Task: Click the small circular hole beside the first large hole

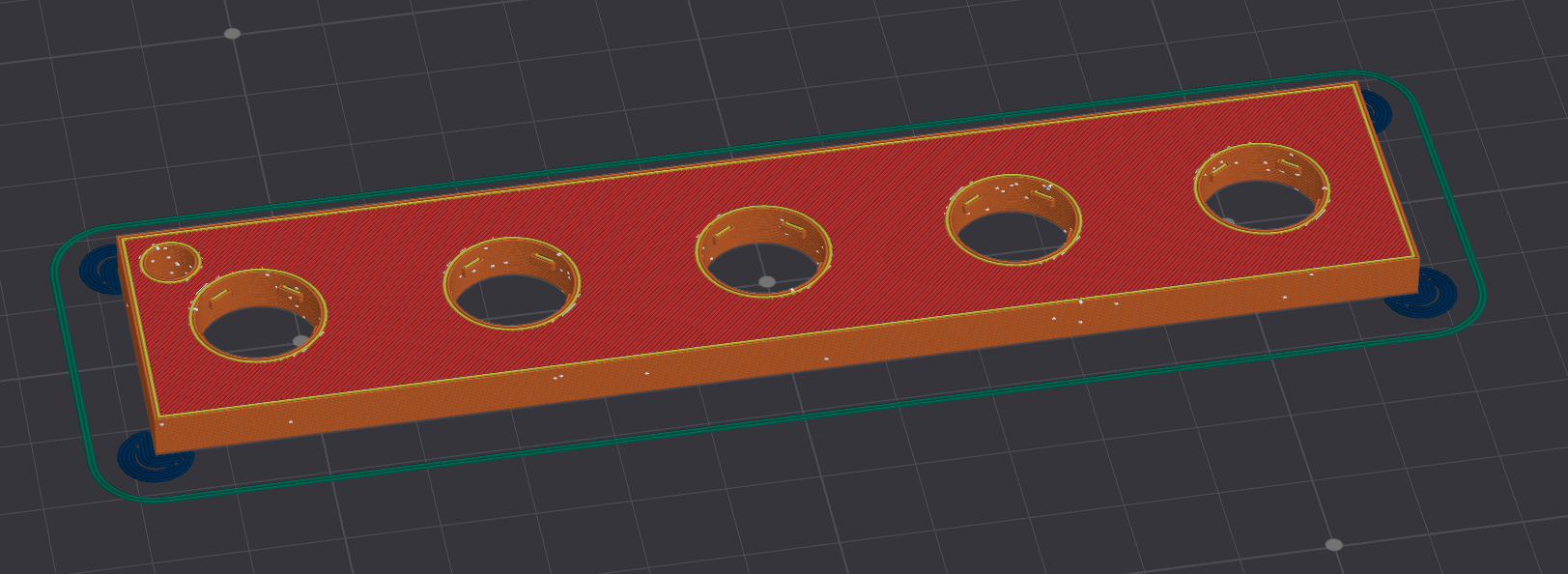Action: point(170,262)
